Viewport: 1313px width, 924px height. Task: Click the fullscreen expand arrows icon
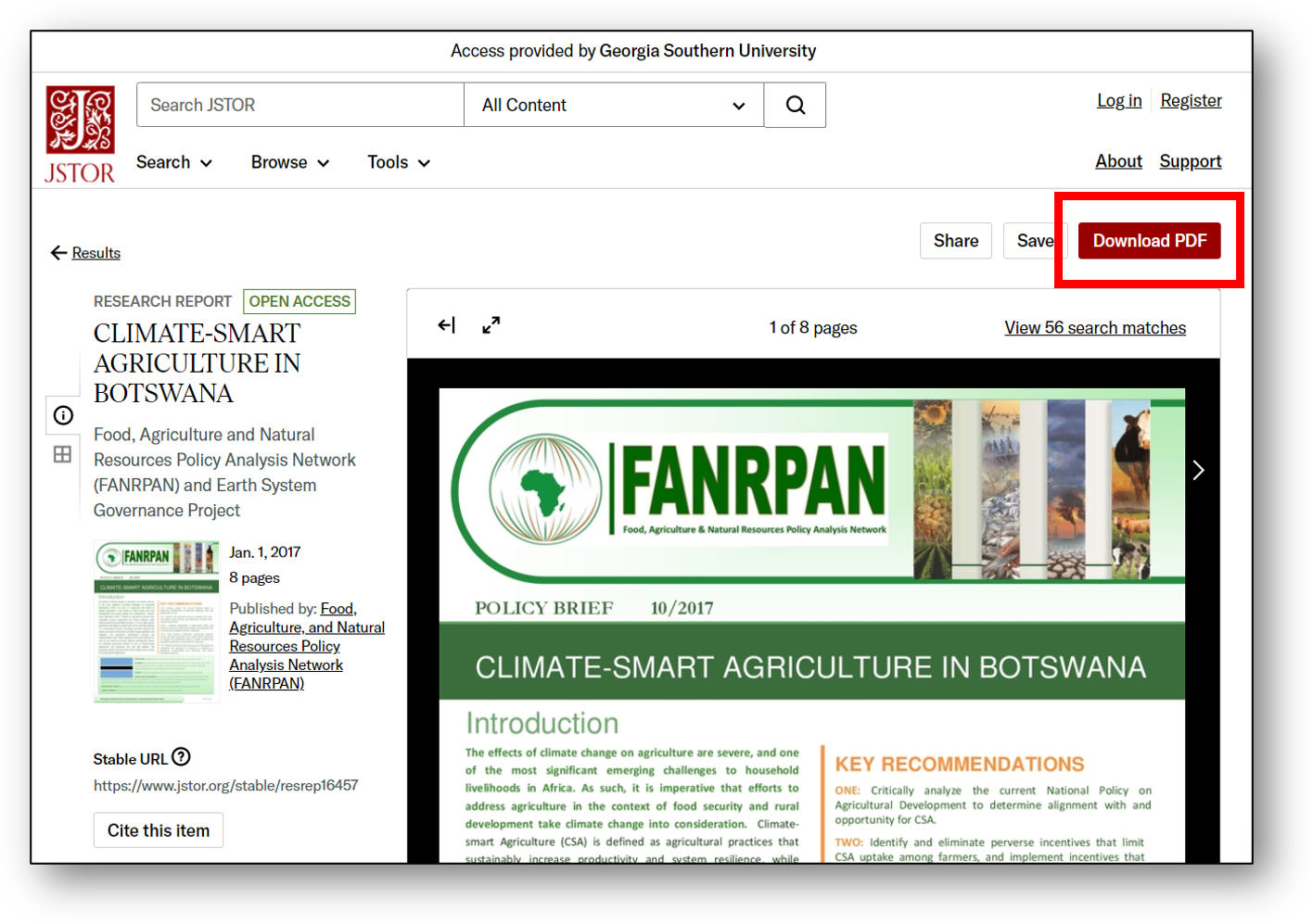491,324
